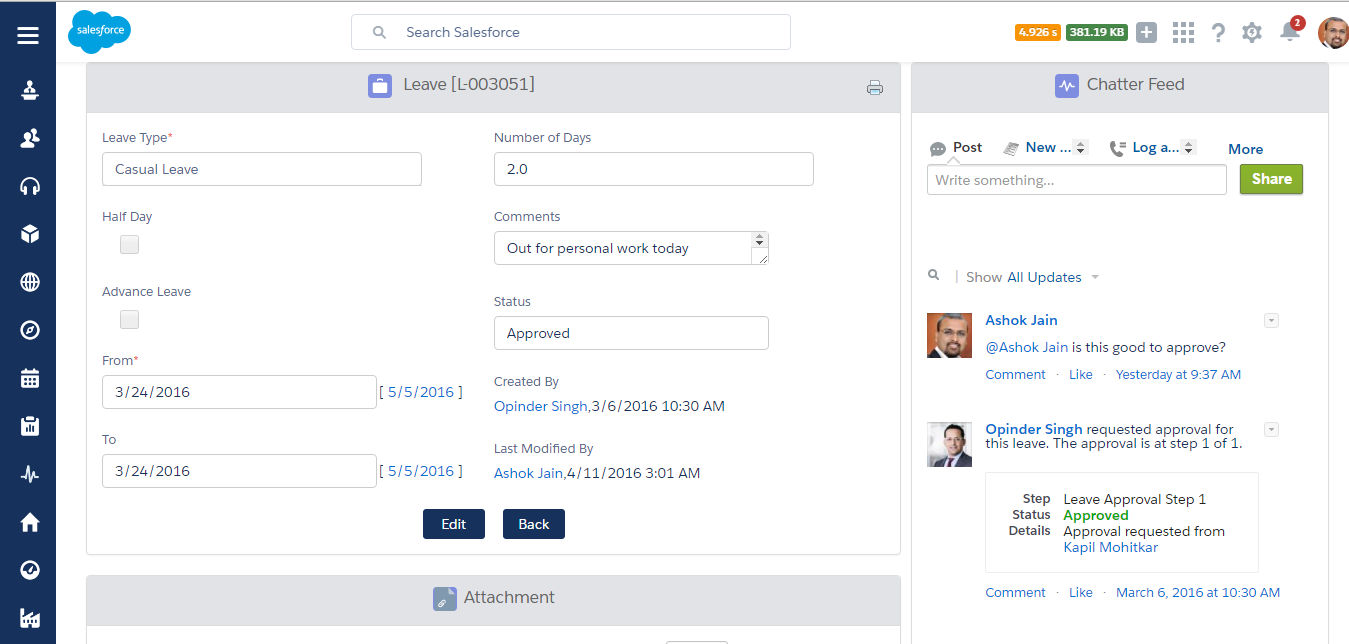Open Ashok Jain link under Last Modified By
Screen dimensions: 1349x644
pyautogui.click(x=528, y=473)
